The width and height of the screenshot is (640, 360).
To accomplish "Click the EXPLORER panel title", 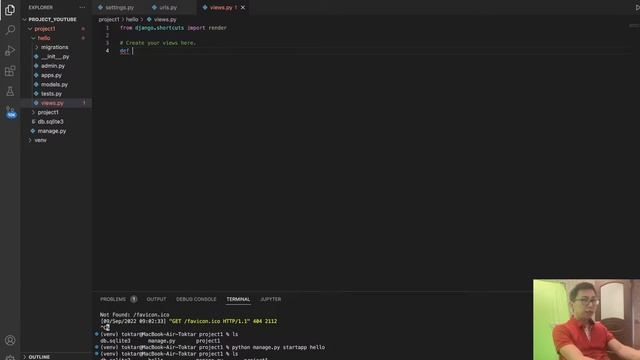I will point(40,7).
